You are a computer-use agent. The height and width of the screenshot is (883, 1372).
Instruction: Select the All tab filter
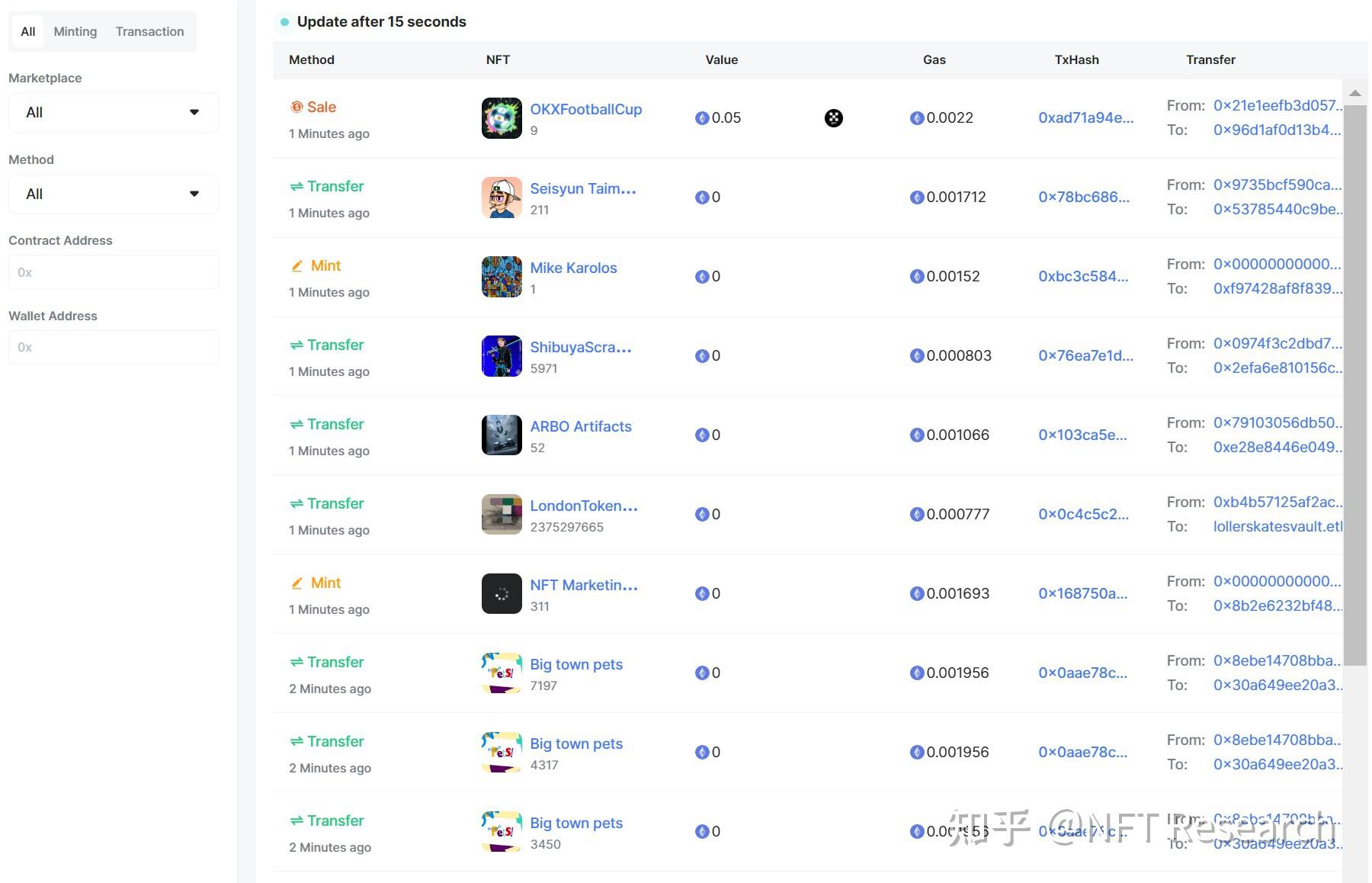[x=28, y=31]
